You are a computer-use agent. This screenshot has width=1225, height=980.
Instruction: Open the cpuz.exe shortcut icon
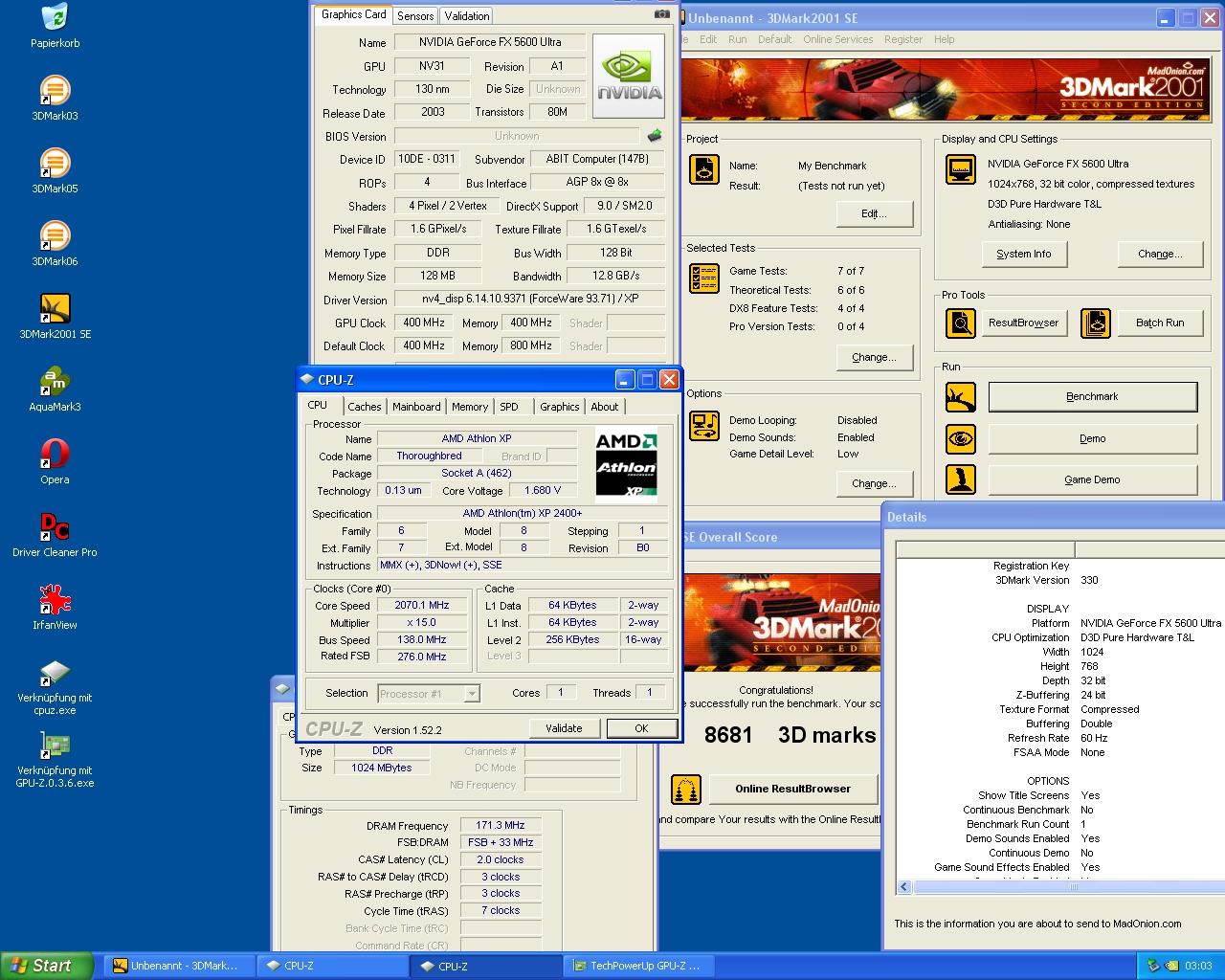pos(55,673)
